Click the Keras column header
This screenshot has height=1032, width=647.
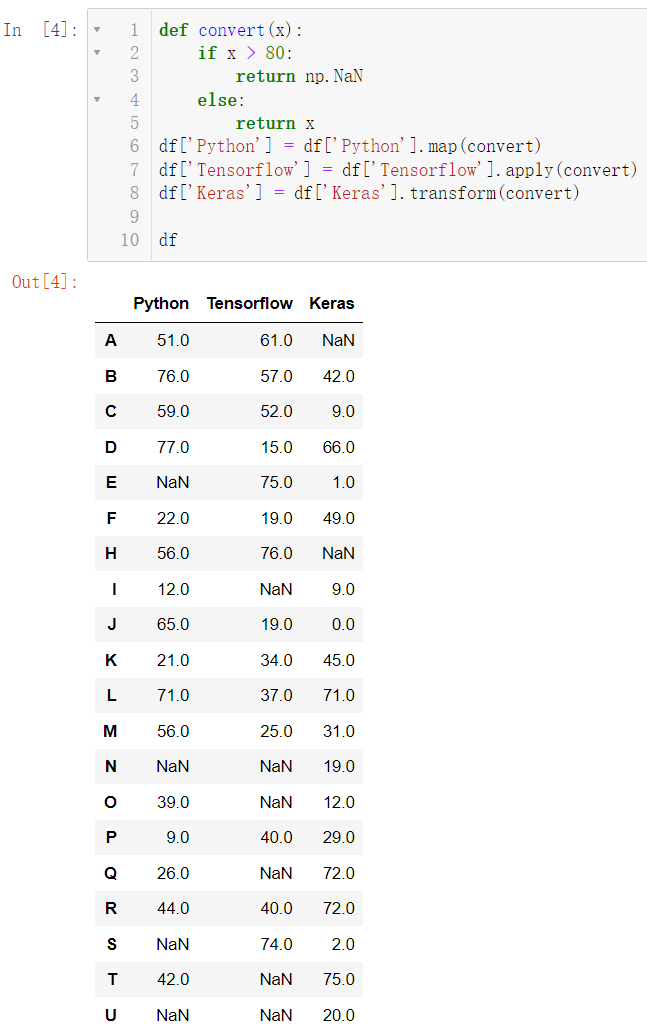tap(332, 303)
